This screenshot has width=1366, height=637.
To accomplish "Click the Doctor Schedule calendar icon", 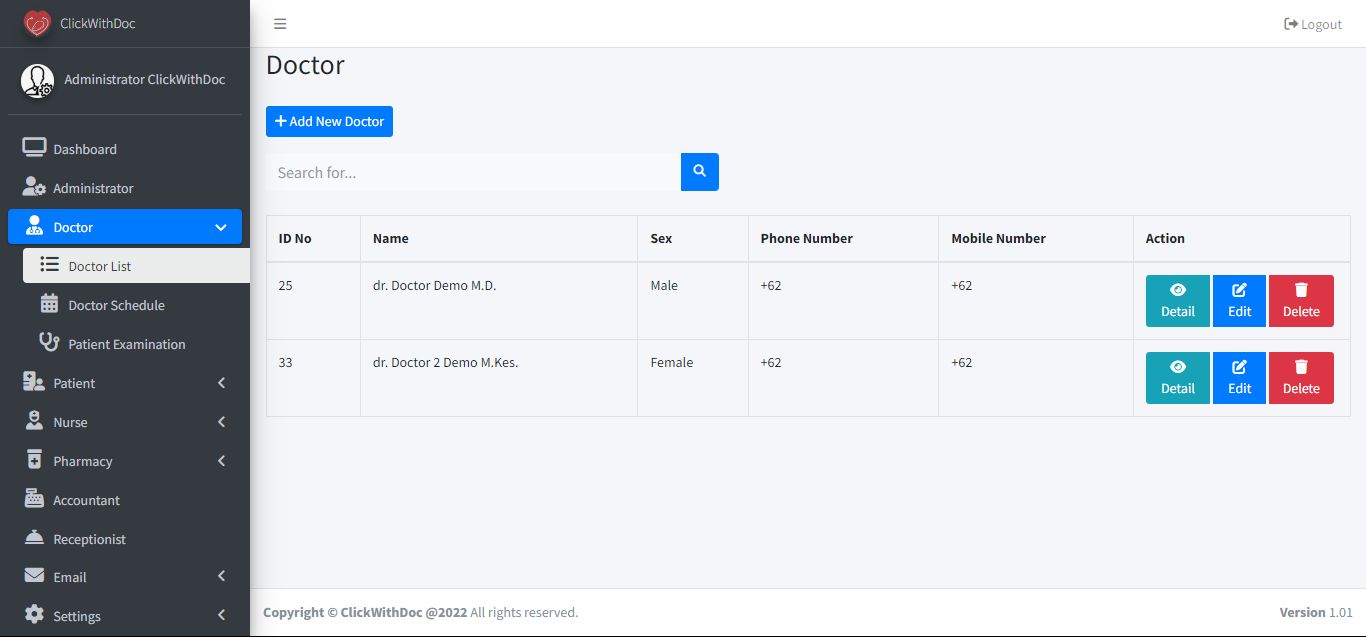I will pyautogui.click(x=49, y=304).
